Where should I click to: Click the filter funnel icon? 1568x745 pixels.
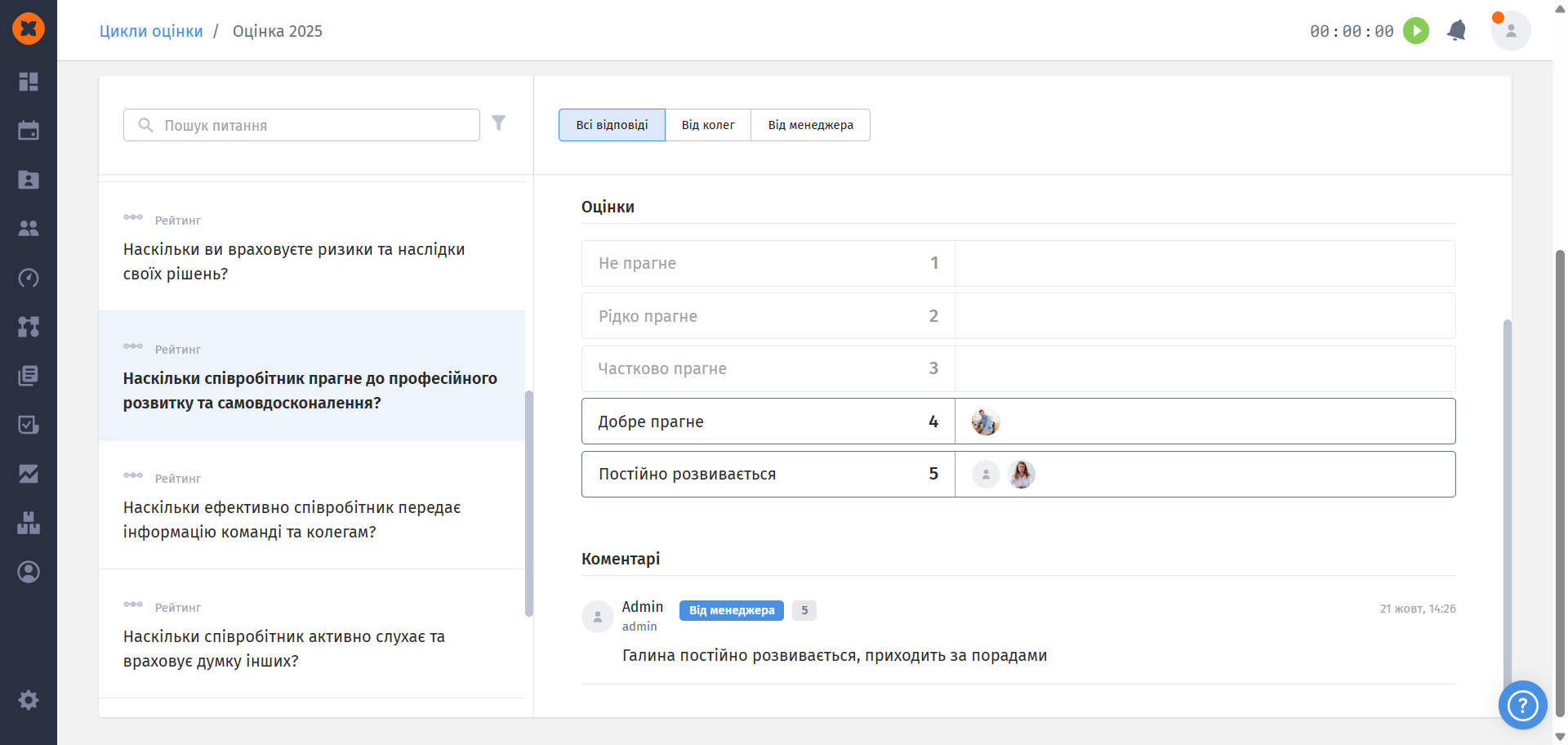(499, 123)
